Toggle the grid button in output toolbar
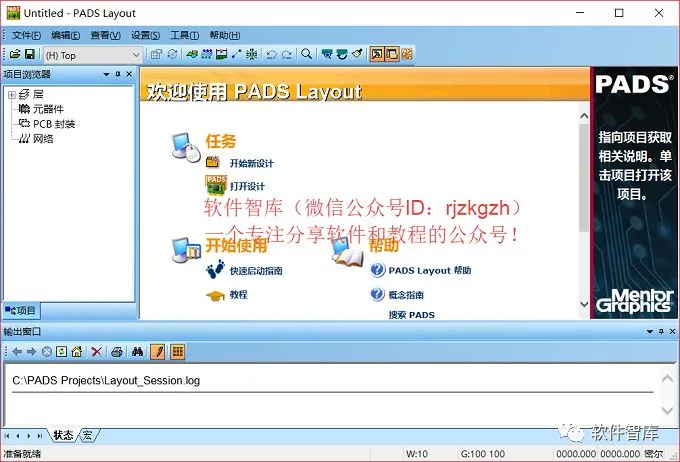680x462 pixels. click(177, 352)
